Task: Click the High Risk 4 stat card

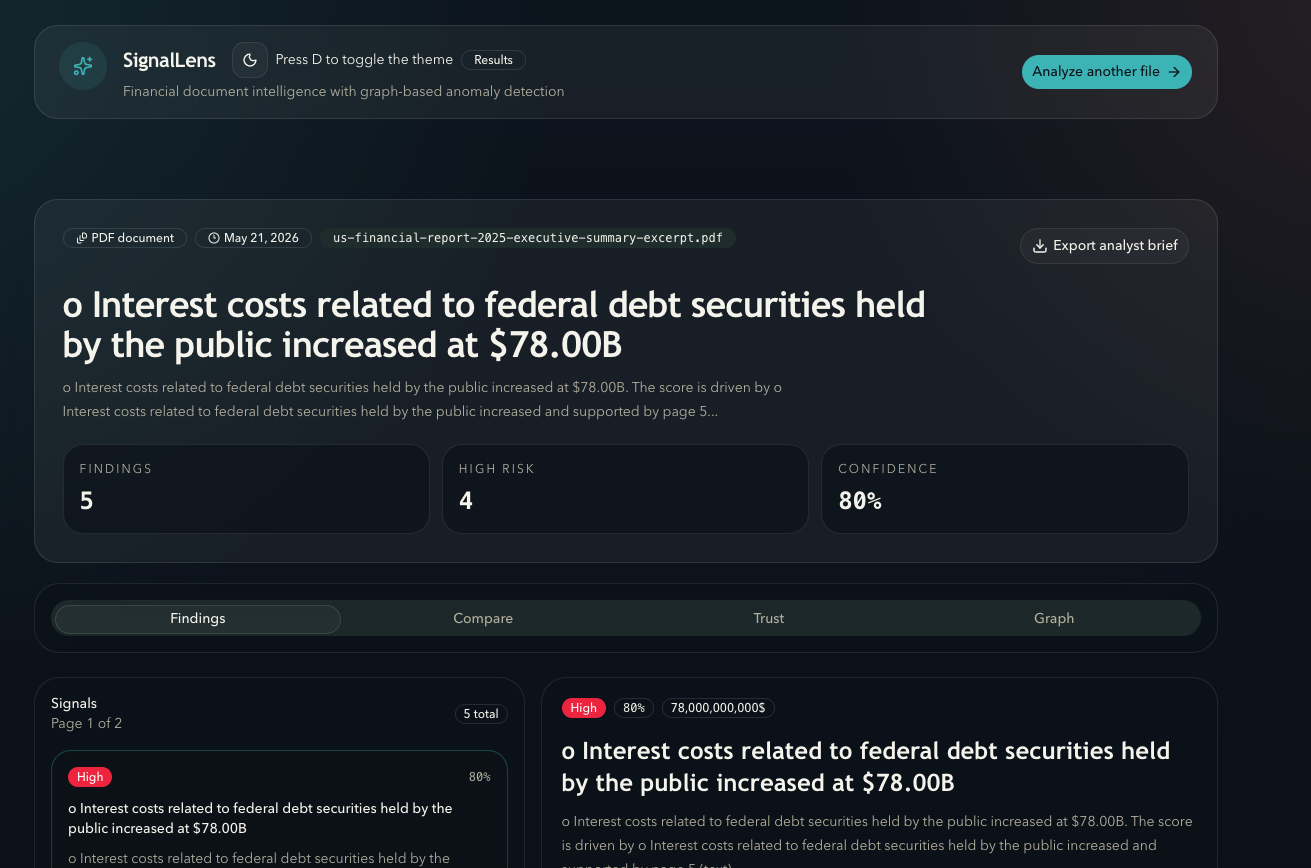Action: click(625, 489)
